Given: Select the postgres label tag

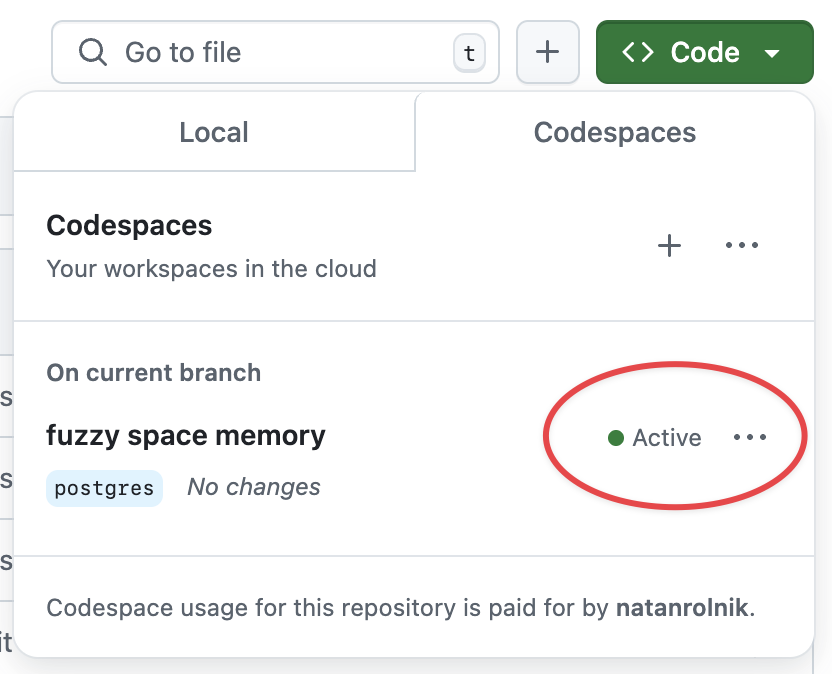Looking at the screenshot, I should pyautogui.click(x=104, y=488).
